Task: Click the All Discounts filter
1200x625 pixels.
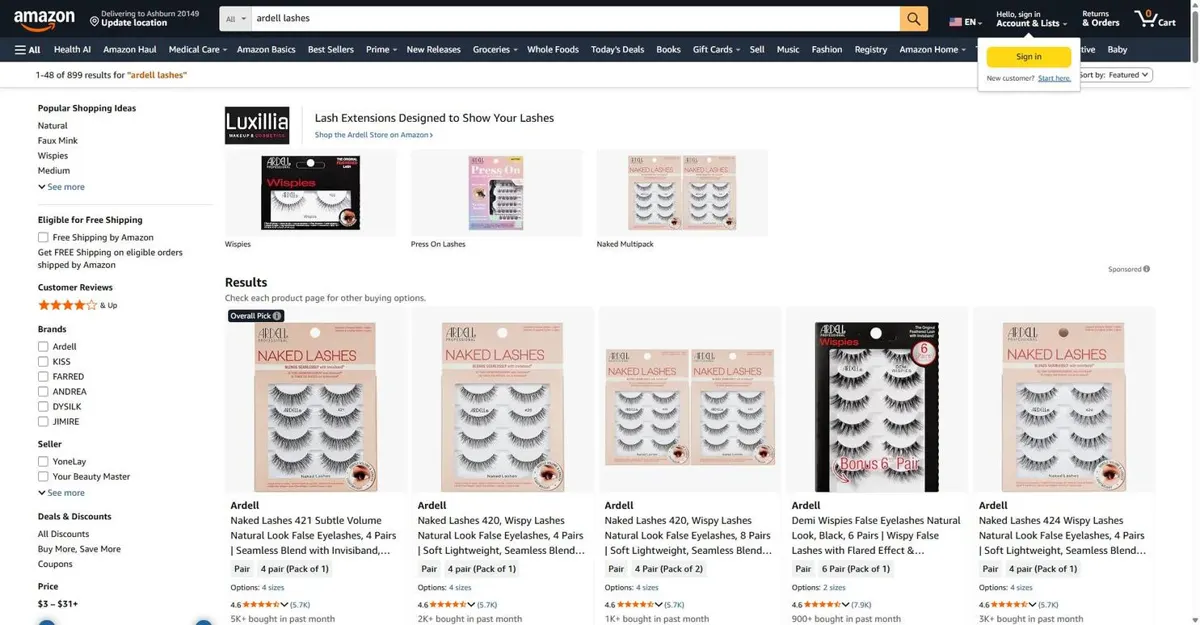Action: click(63, 534)
